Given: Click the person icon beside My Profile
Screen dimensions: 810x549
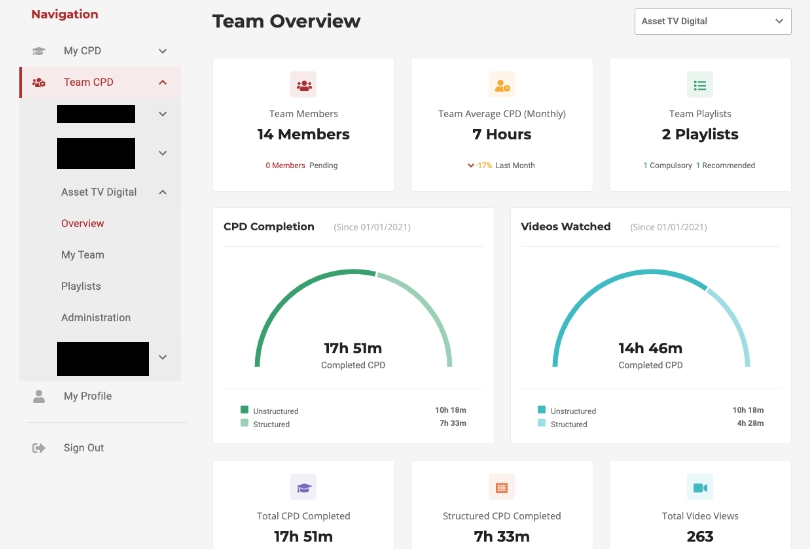Looking at the screenshot, I should click(39, 397).
